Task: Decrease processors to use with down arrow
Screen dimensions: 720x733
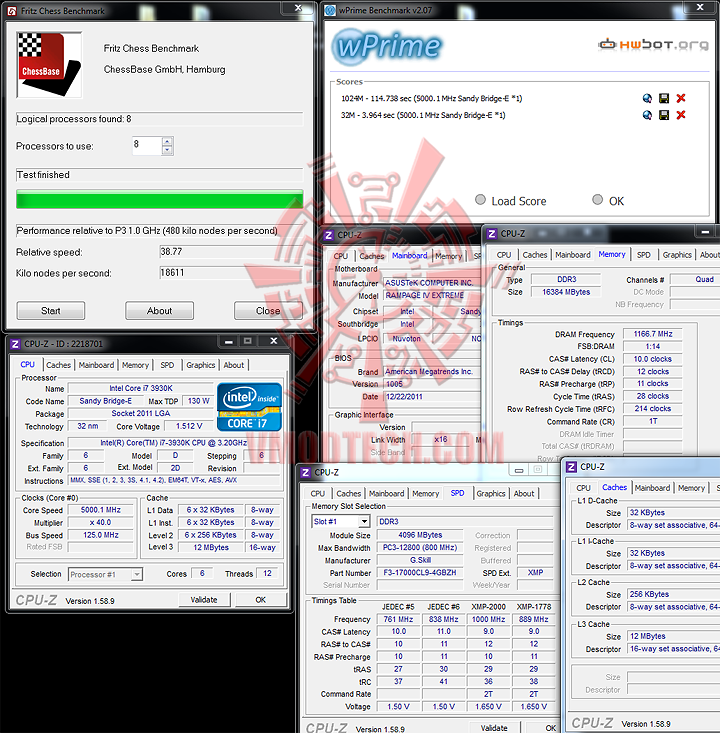Action: tap(167, 150)
